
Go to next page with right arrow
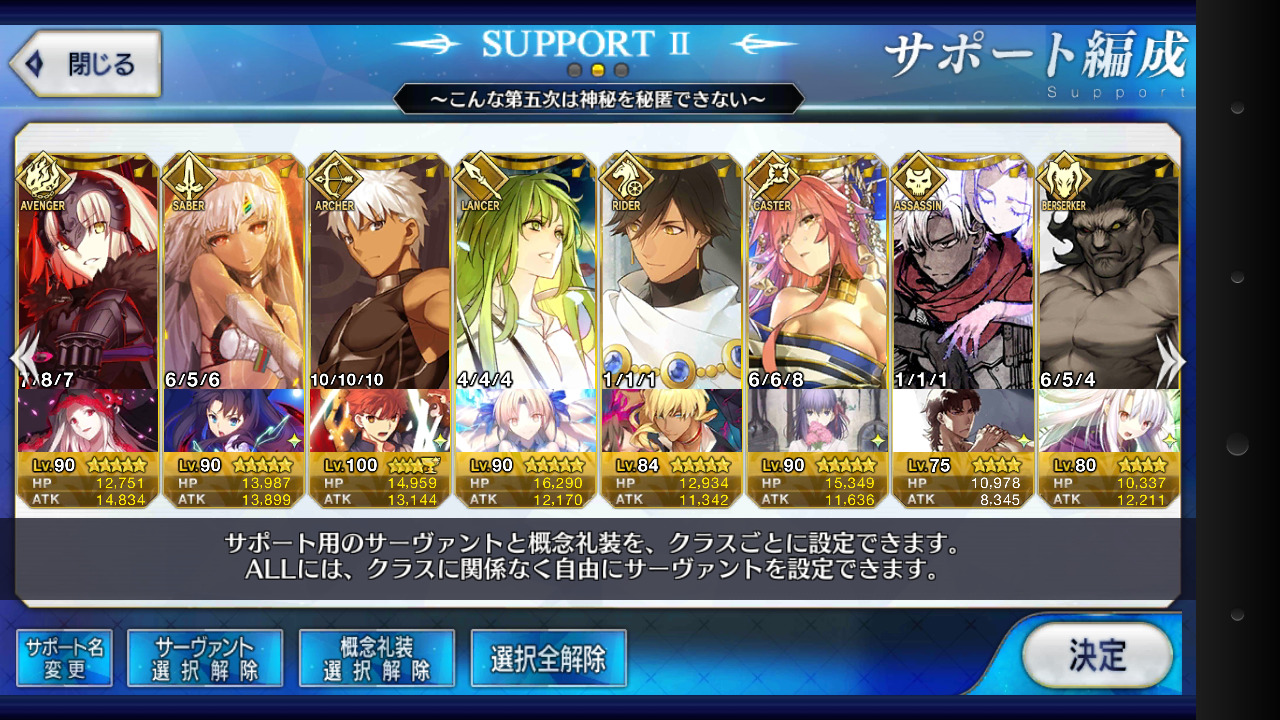pos(1171,360)
